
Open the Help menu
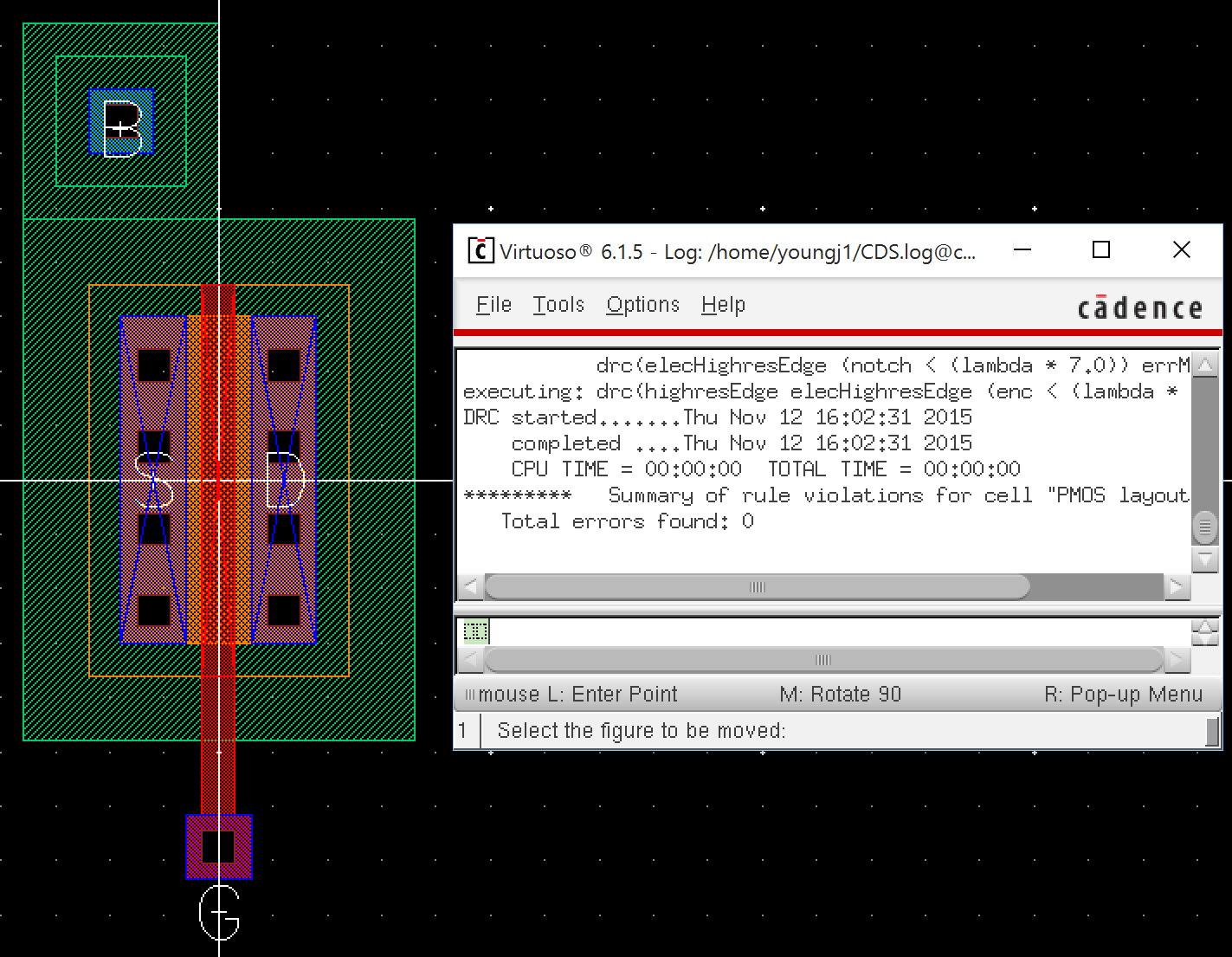coord(723,305)
